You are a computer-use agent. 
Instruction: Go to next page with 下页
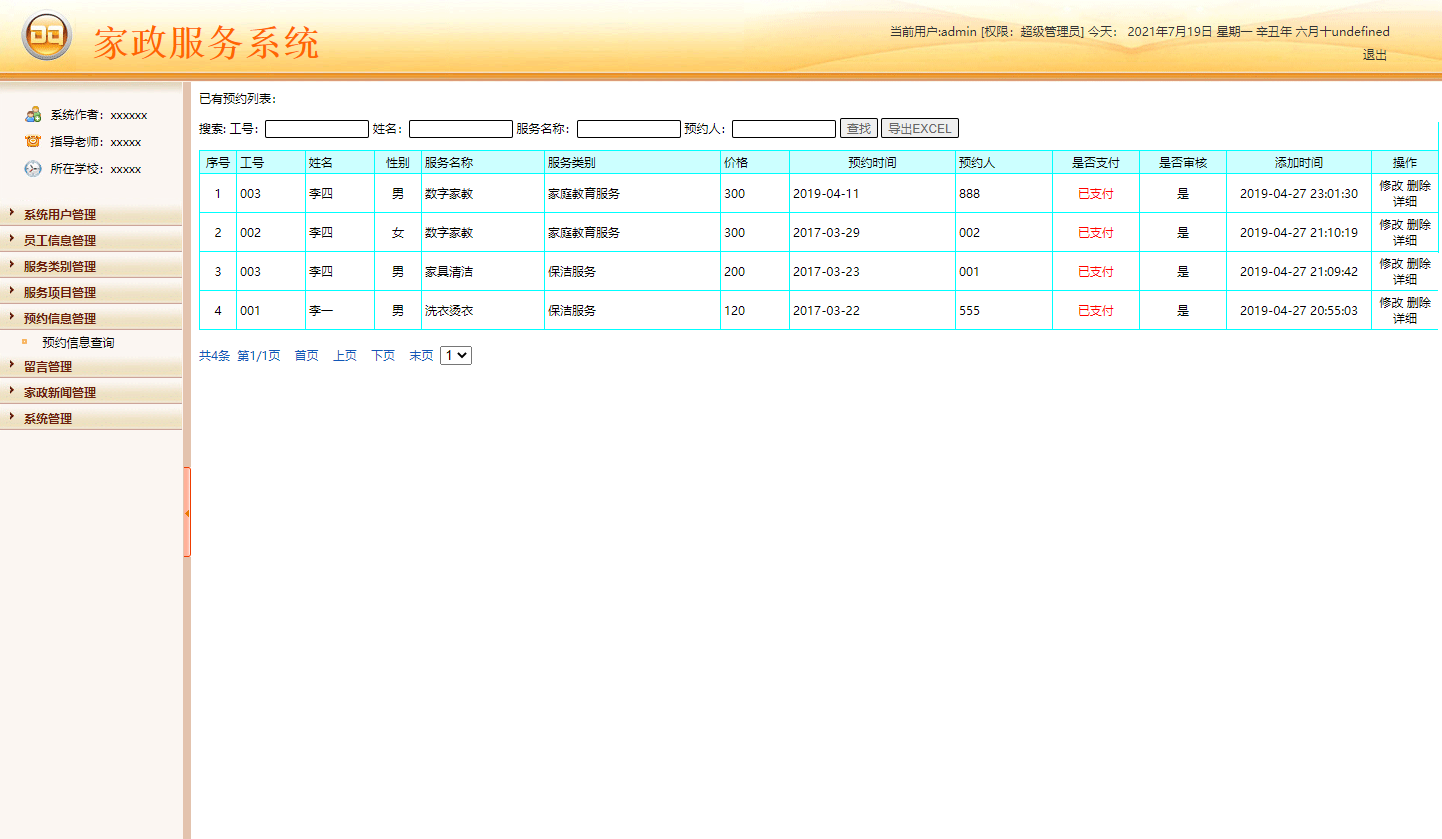coord(382,355)
